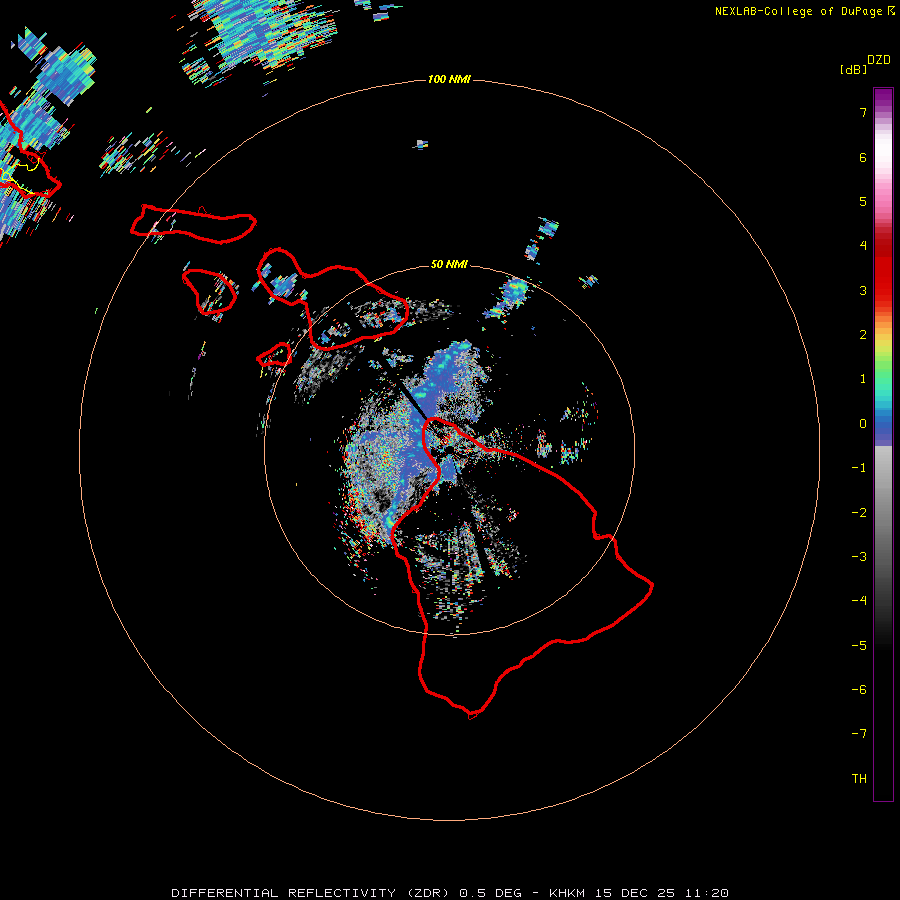Click the purple top of the color bar

pyautogui.click(x=883, y=98)
